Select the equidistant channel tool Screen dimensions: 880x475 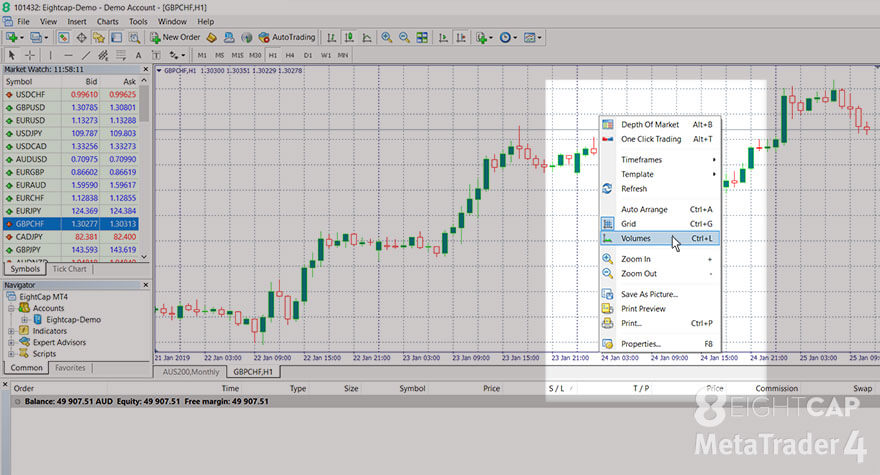click(x=103, y=55)
